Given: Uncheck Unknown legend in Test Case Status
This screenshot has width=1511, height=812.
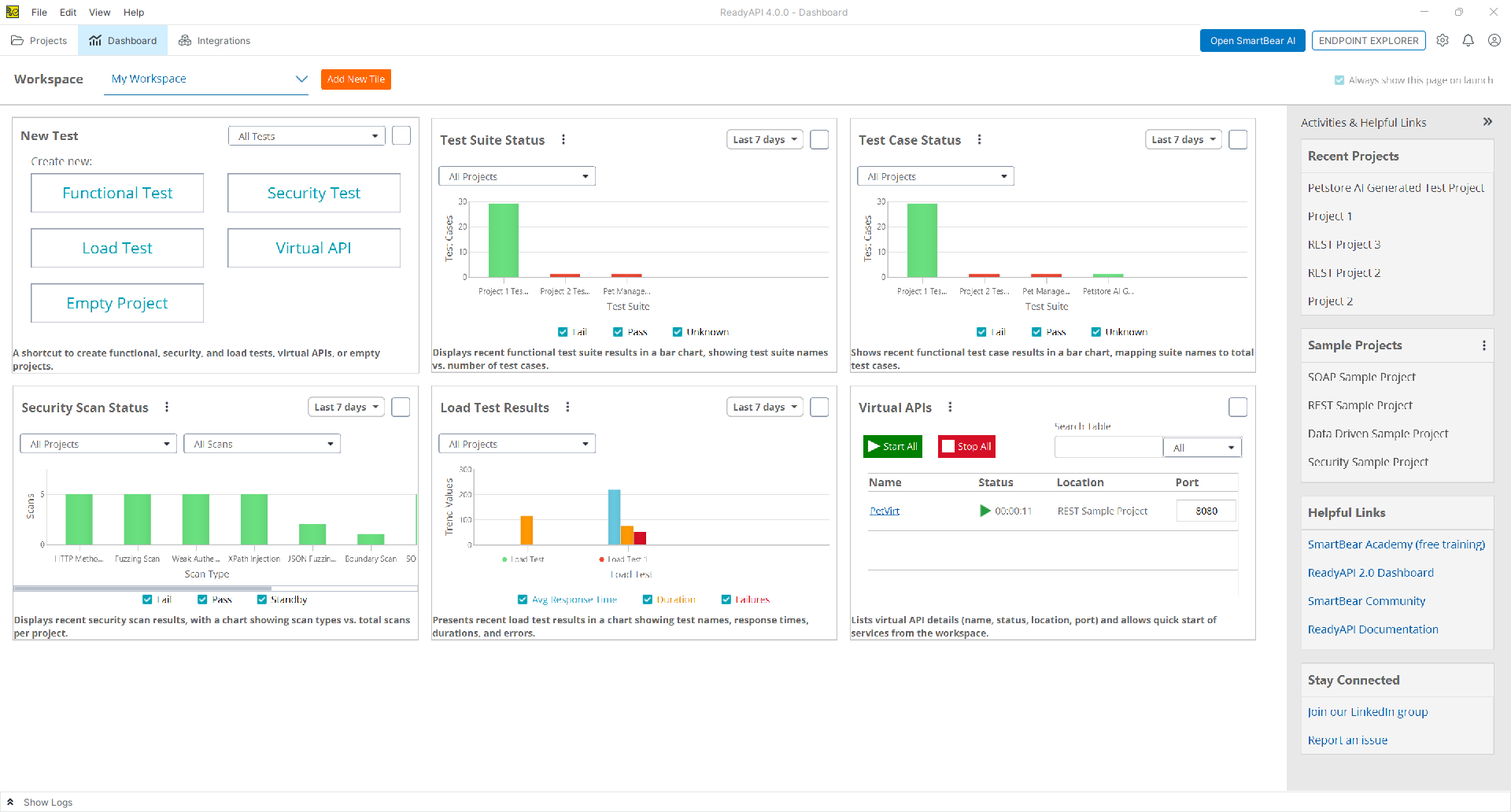Looking at the screenshot, I should [x=1096, y=332].
